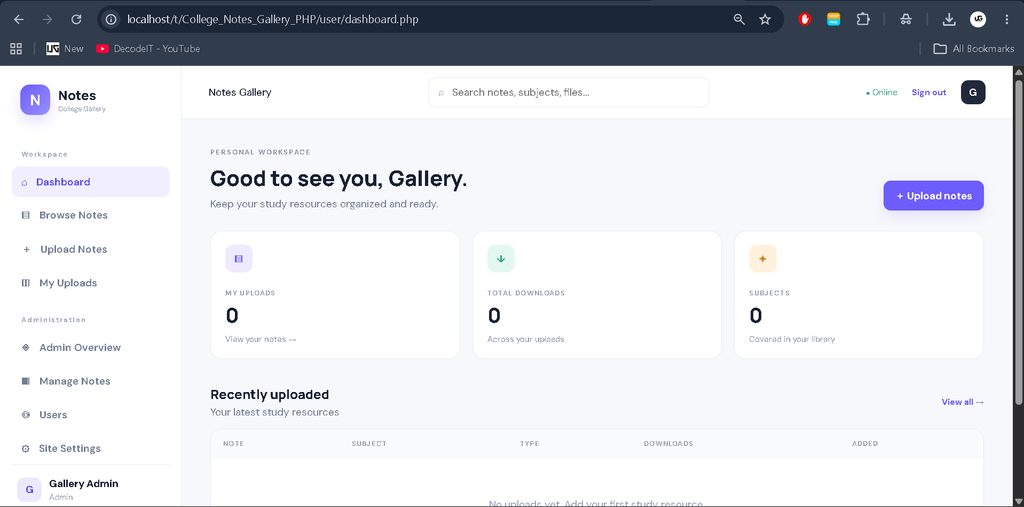Screen dimensions: 1024x507
Task: Select Dashboard in the sidebar
Action: (91, 182)
